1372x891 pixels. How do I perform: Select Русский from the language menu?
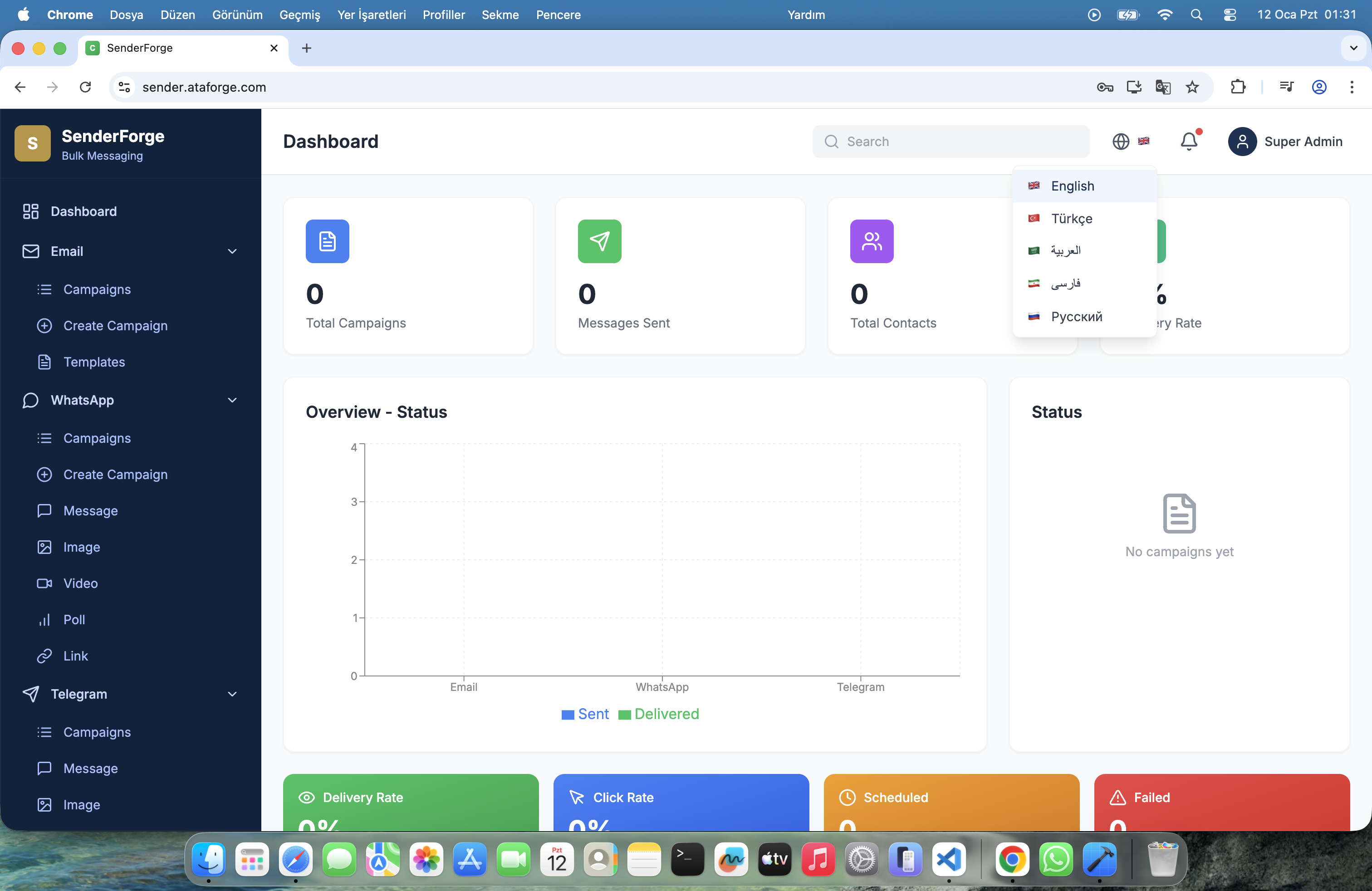(x=1076, y=316)
